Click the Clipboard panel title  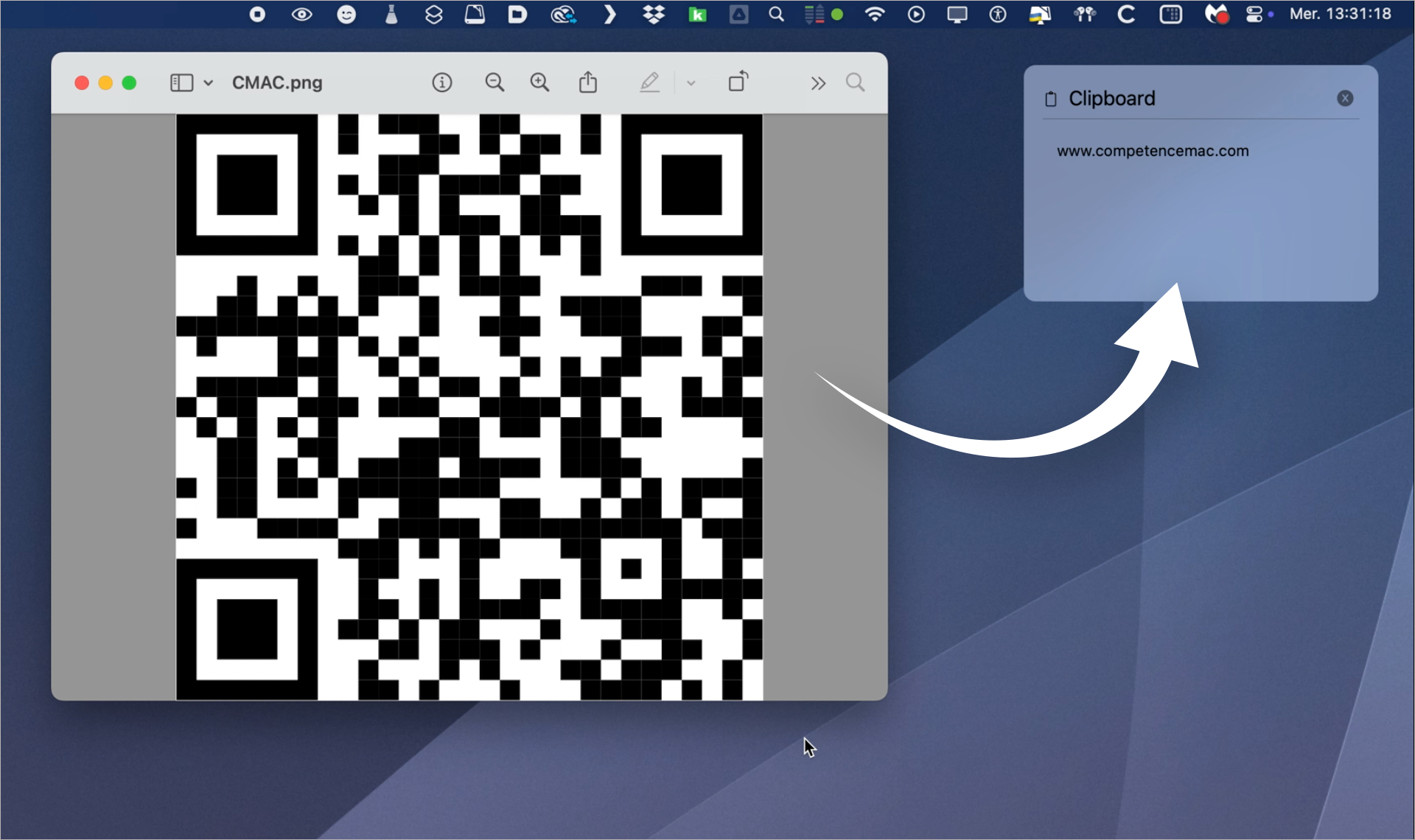pyautogui.click(x=1111, y=98)
